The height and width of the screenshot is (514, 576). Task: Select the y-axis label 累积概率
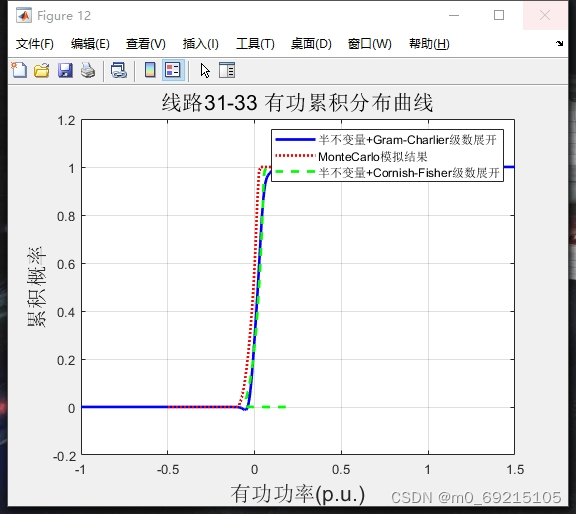point(36,287)
